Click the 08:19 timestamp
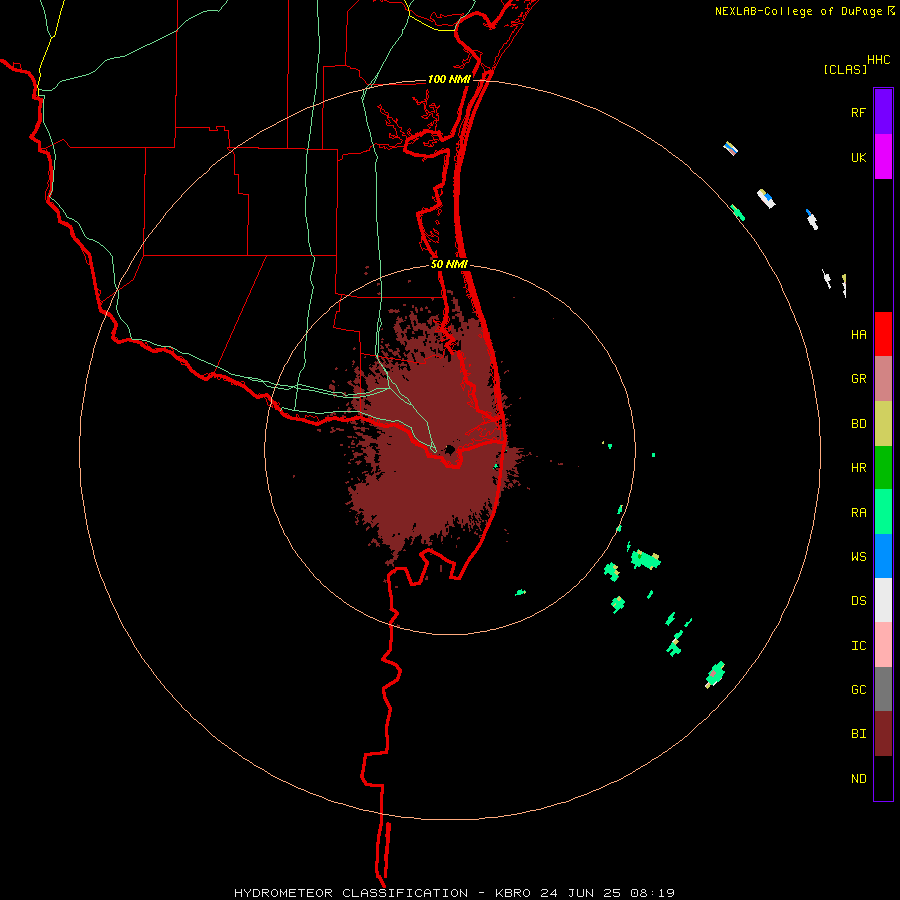The height and width of the screenshot is (900, 900). (652, 893)
